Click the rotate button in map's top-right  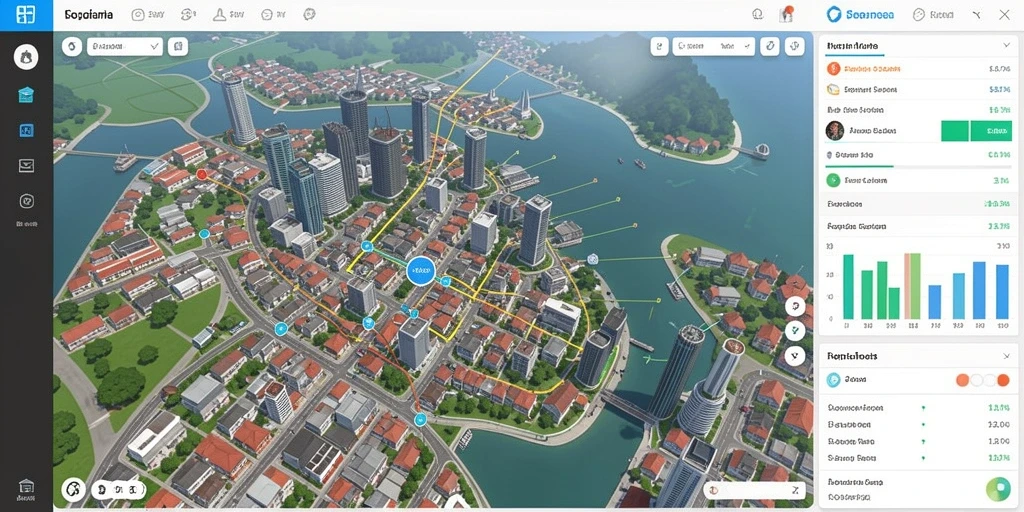pos(770,46)
